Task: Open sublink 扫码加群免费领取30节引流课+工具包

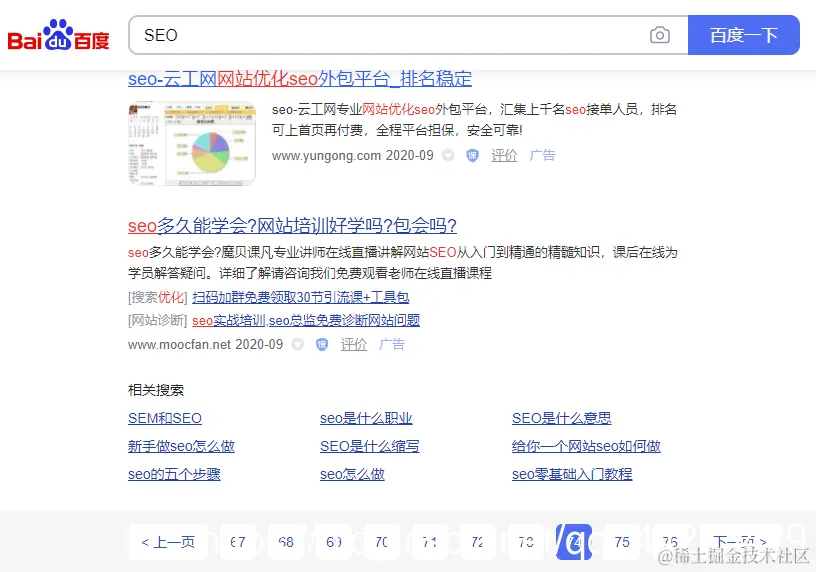Action: (x=300, y=297)
